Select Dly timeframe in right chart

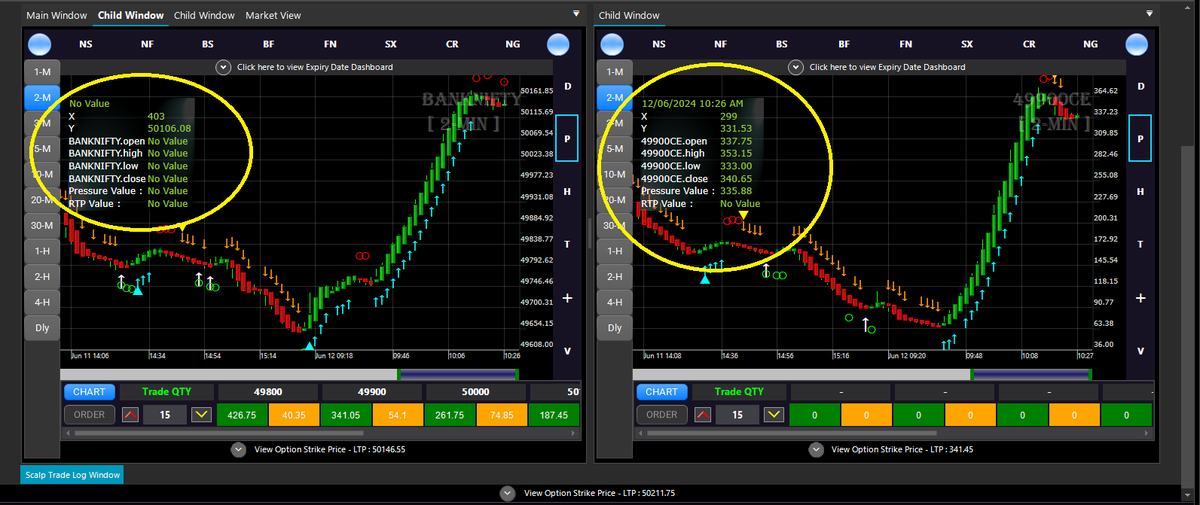pyautogui.click(x=614, y=327)
